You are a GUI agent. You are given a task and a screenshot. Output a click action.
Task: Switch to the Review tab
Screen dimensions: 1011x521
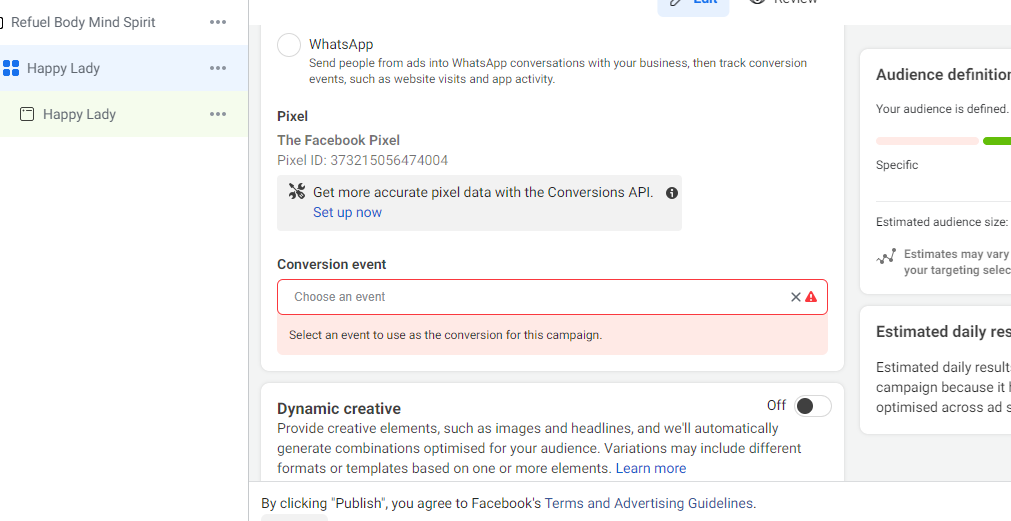pos(783,3)
